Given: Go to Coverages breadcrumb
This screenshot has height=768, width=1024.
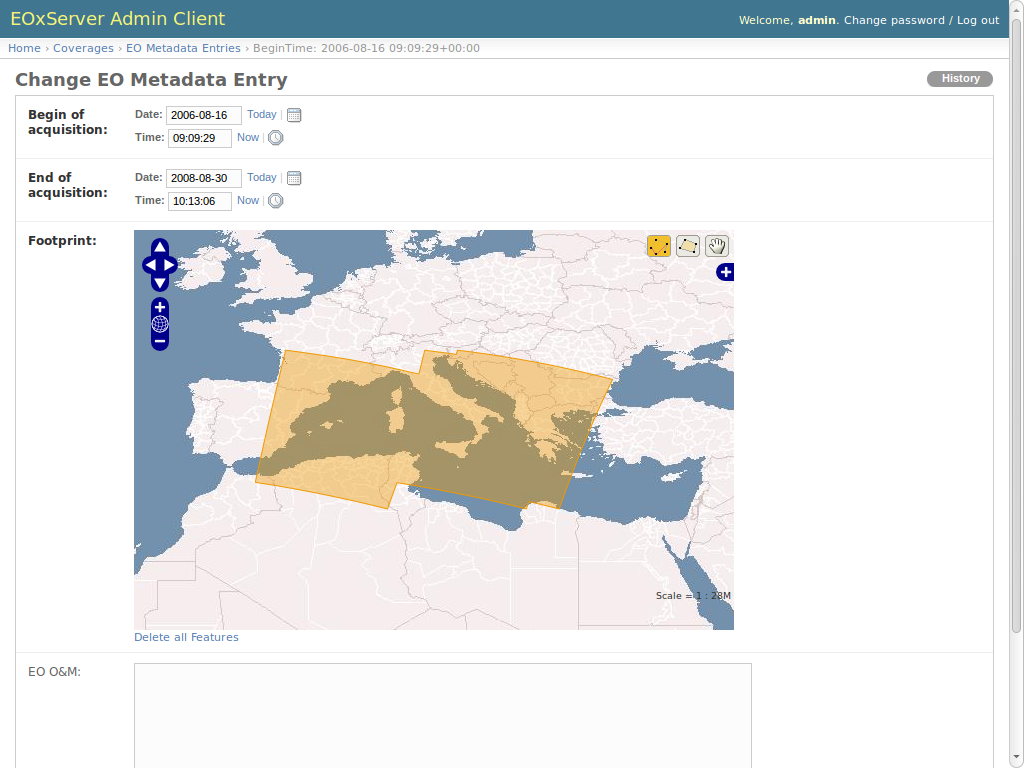Looking at the screenshot, I should [x=83, y=48].
